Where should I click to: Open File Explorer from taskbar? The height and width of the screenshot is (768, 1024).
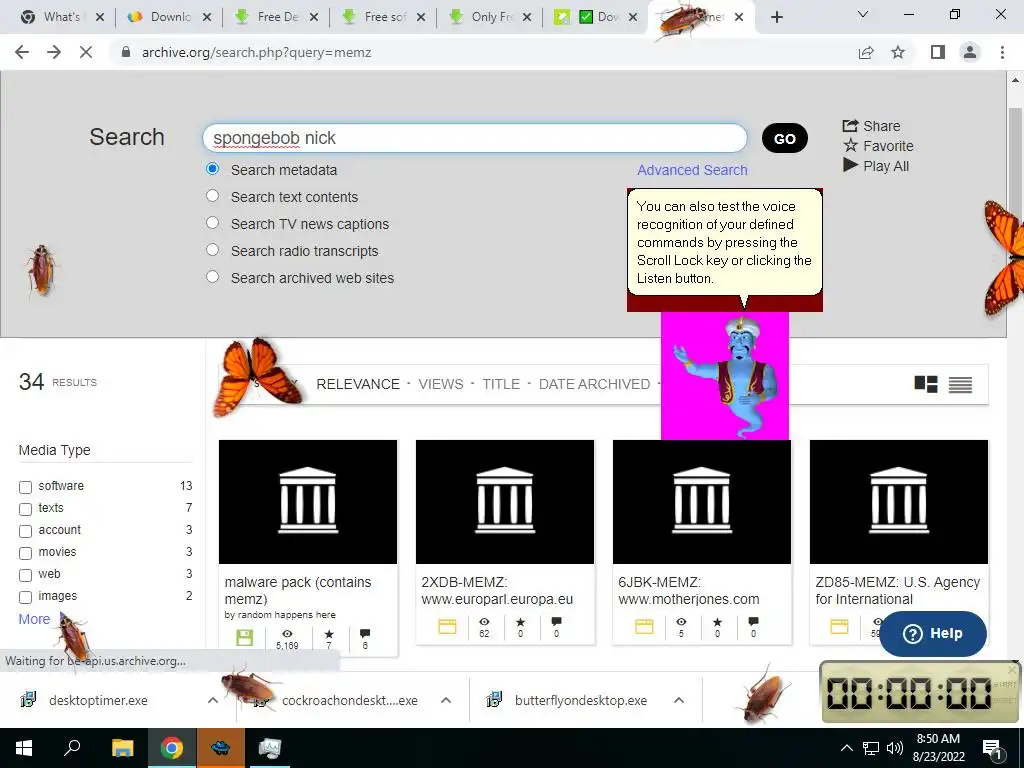(x=122, y=748)
